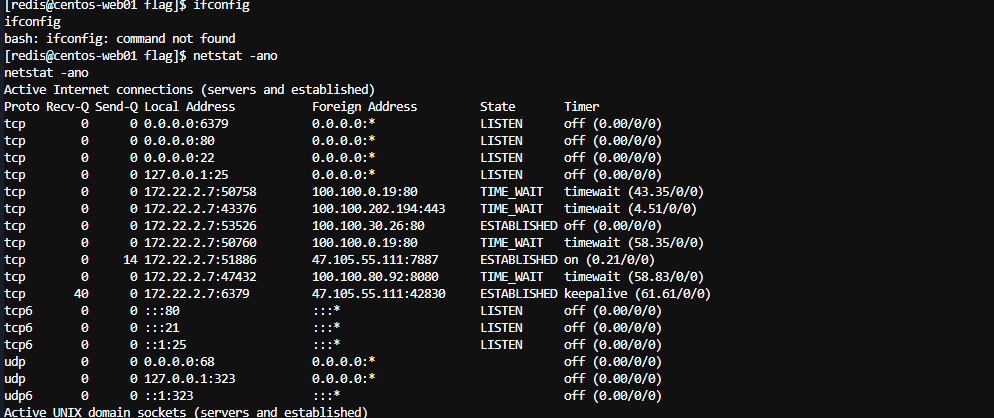994x418 pixels.
Task: Click foreign address 47.105.55.111:7887
Action: pos(375,260)
